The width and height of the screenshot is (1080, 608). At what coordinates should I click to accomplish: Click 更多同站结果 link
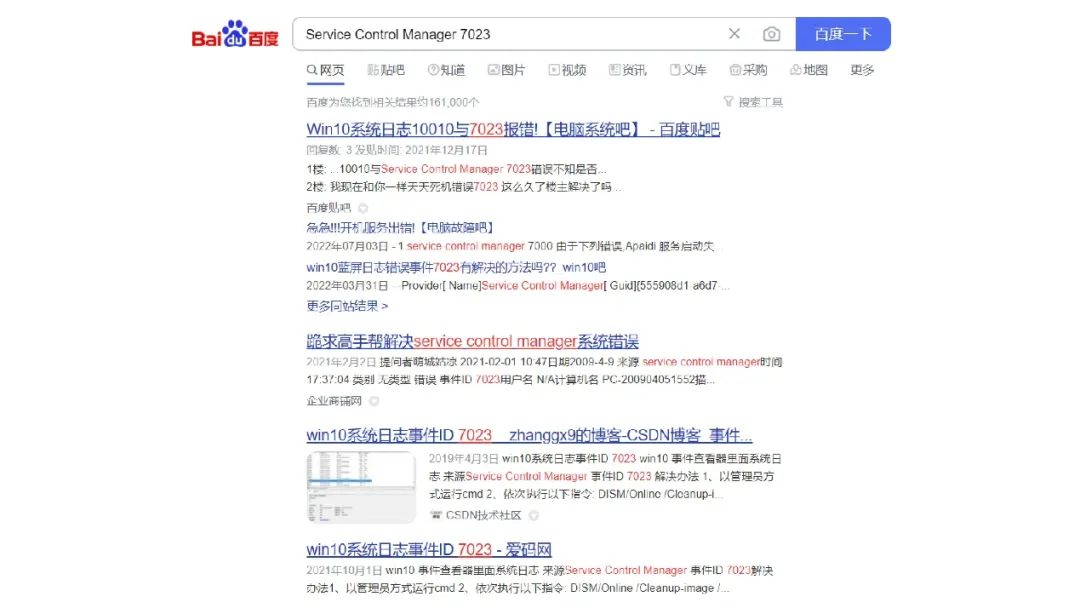[x=347, y=306]
